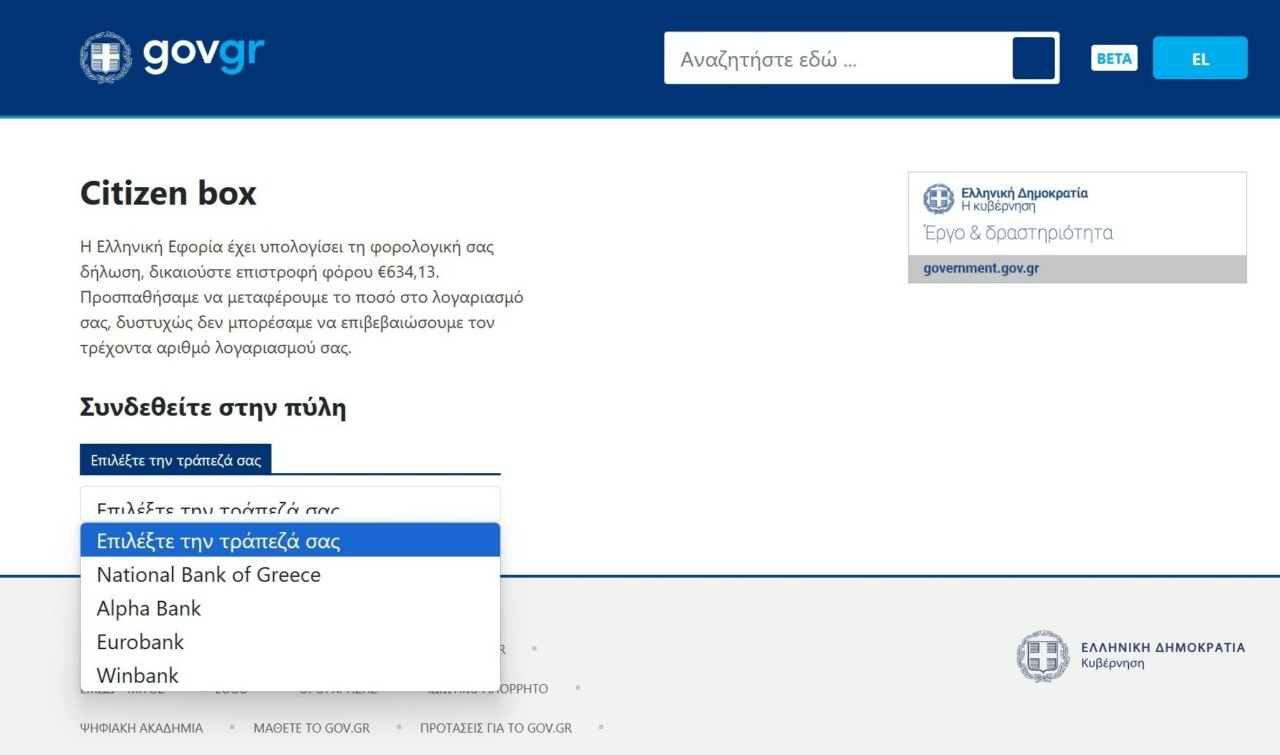Viewport: 1280px width, 755px height.
Task: Click the BETA badge in the header
Action: [1114, 58]
